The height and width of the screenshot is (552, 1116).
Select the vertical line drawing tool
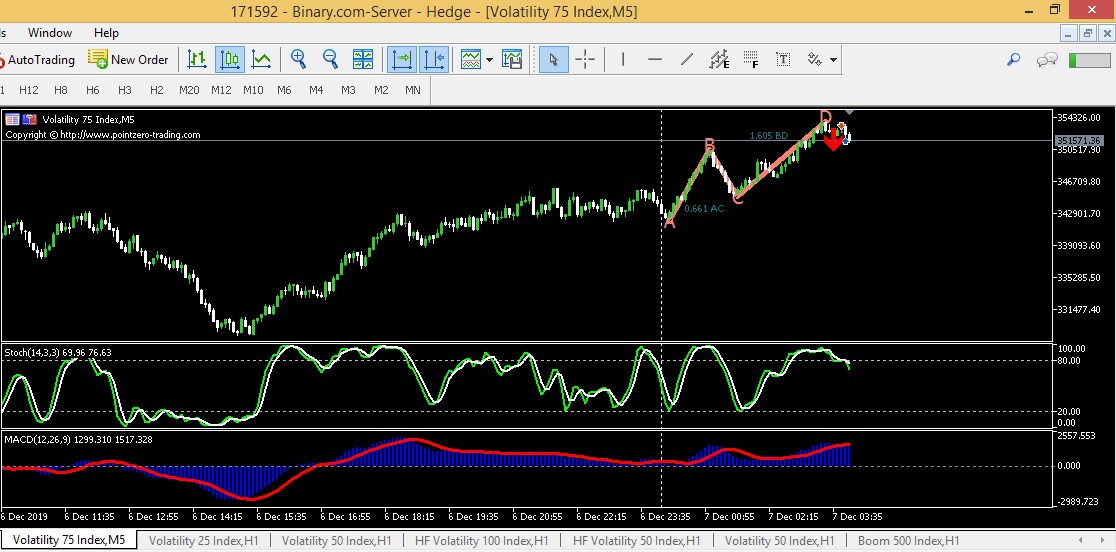tap(623, 60)
